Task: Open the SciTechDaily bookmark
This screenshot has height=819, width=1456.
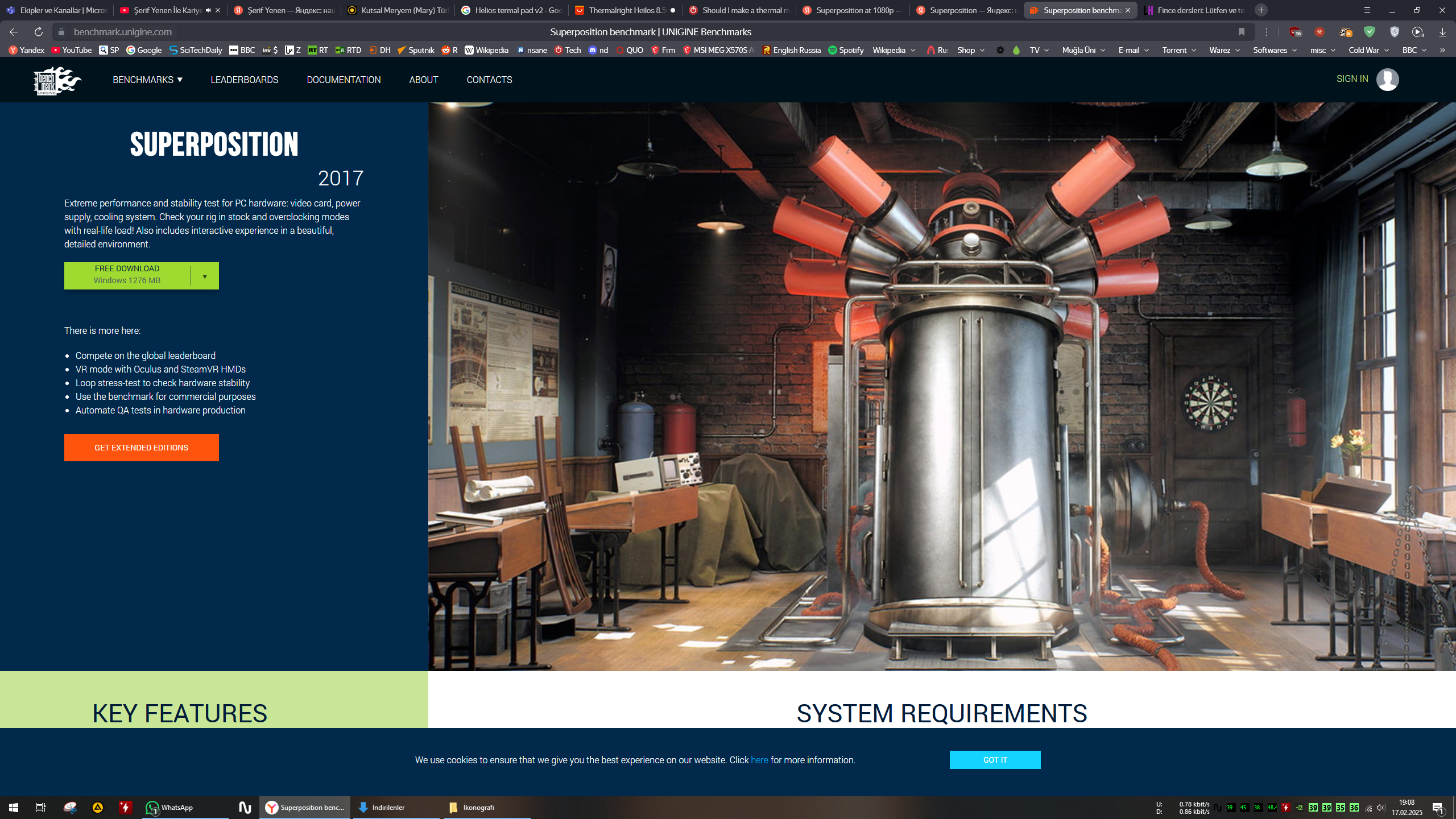Action: (x=196, y=50)
